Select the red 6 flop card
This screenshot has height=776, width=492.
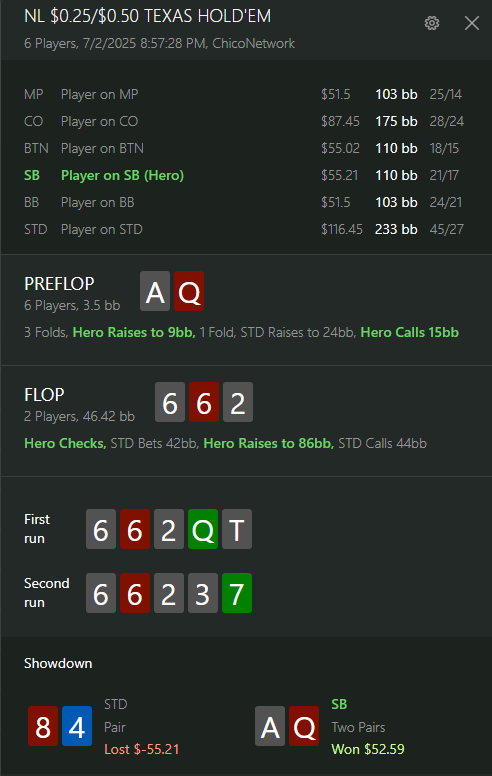click(204, 402)
